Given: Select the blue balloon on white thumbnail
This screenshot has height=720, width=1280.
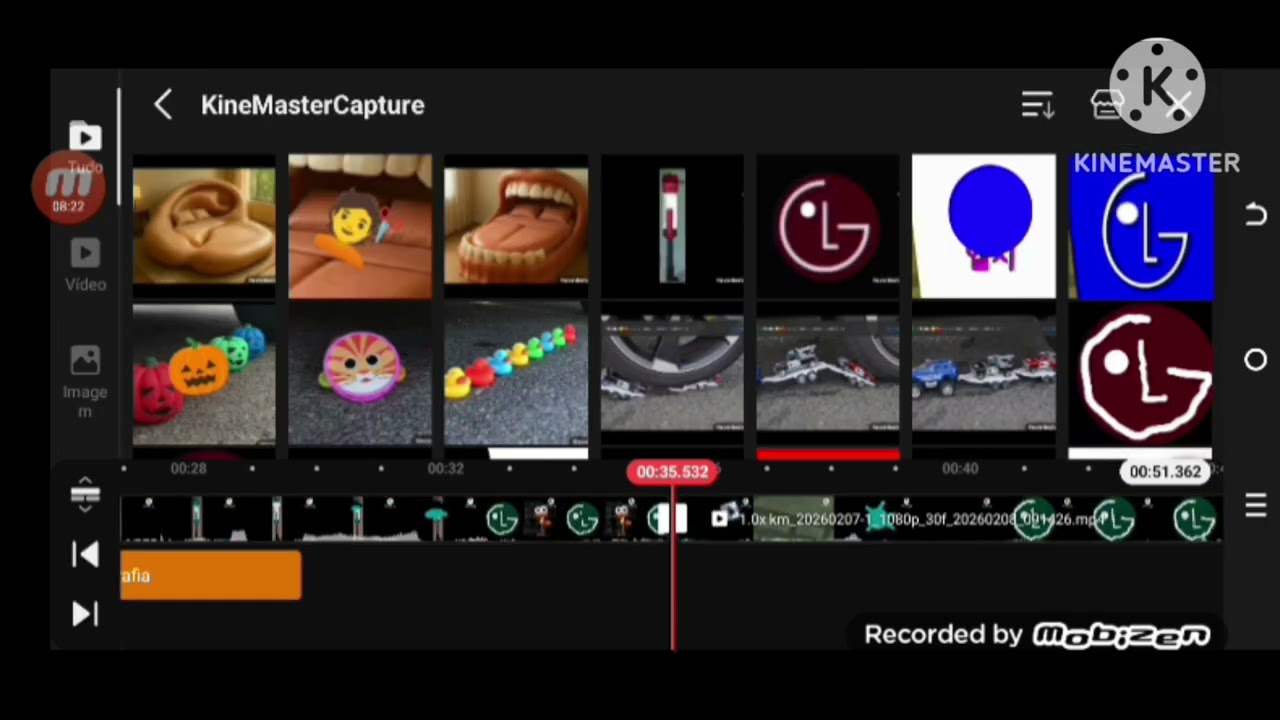Looking at the screenshot, I should [x=984, y=227].
